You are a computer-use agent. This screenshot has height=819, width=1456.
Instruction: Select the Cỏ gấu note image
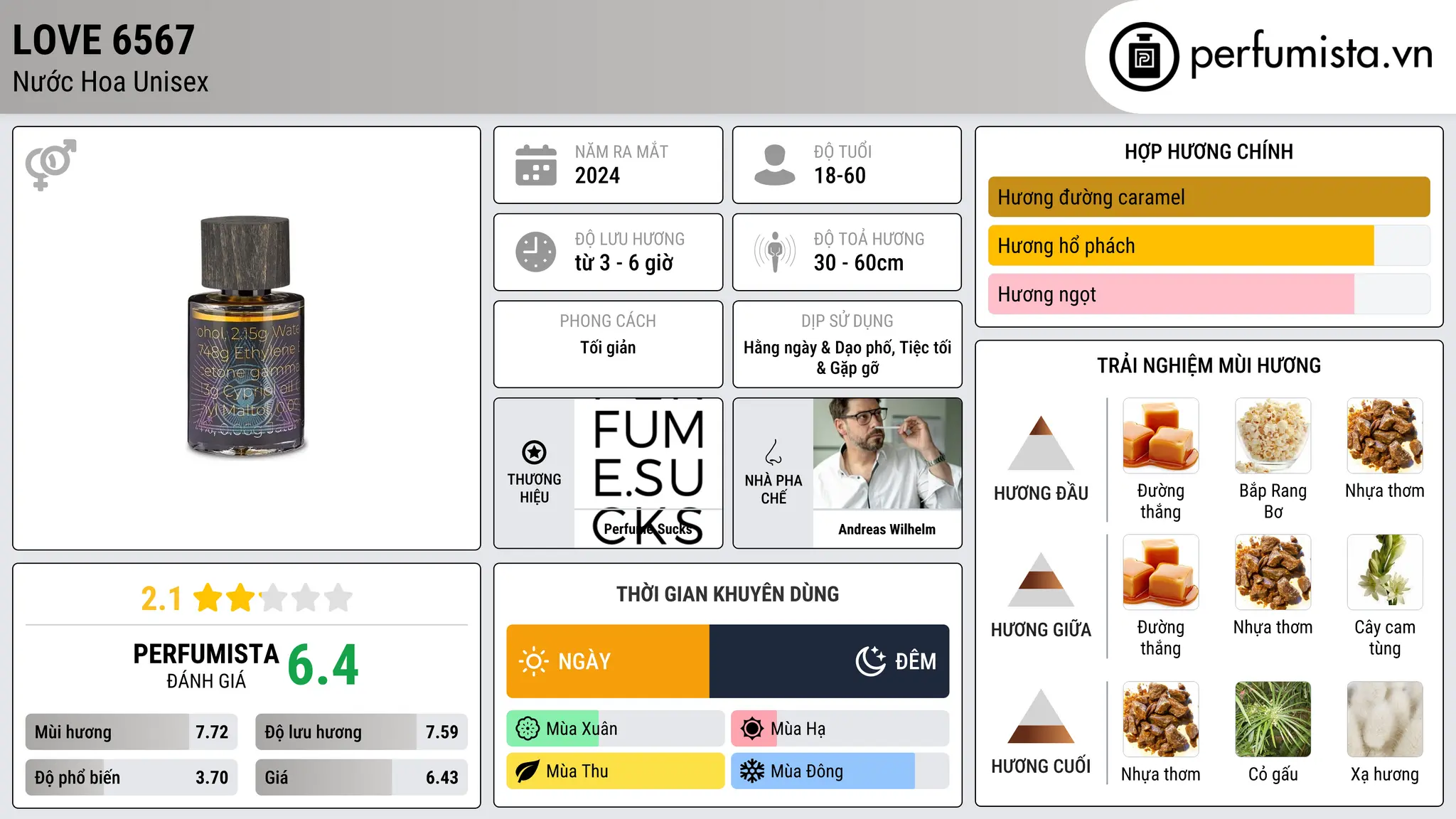point(1273,719)
